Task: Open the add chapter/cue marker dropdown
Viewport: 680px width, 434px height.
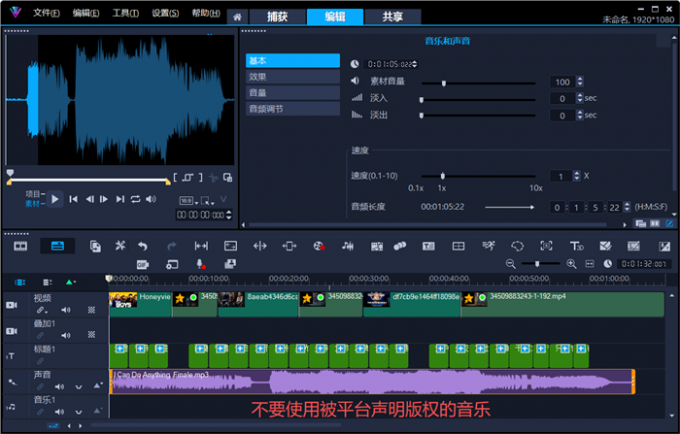Action: 71,282
